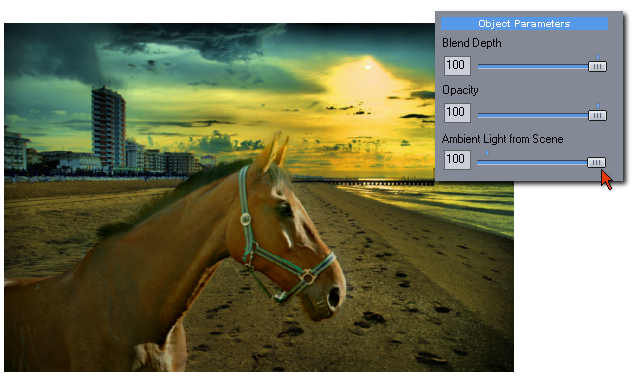The image size is (640, 376).
Task: Click the blue default marker above Blend Depth slider
Action: click(x=598, y=57)
